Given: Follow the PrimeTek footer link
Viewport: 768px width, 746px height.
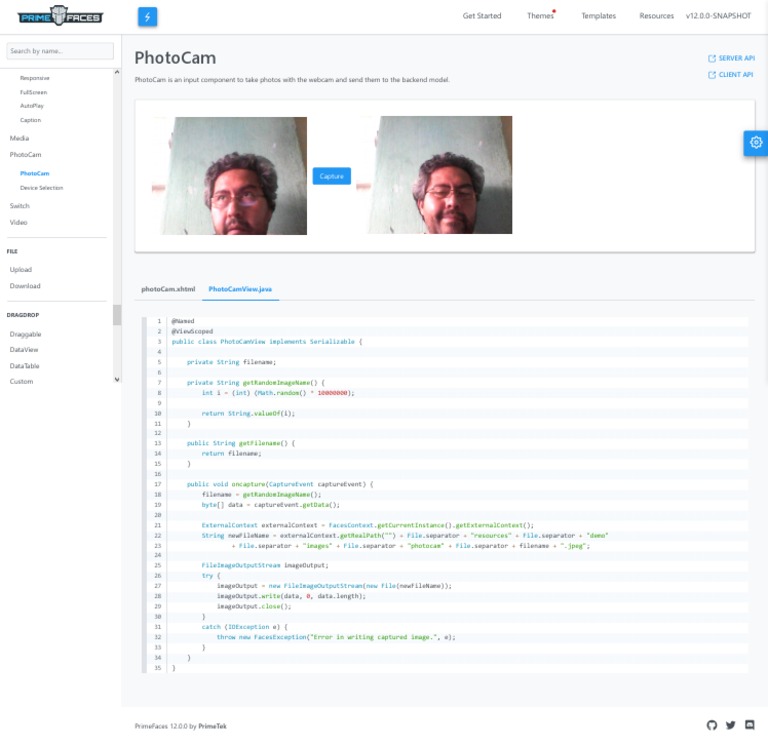Looking at the screenshot, I should click(x=213, y=726).
